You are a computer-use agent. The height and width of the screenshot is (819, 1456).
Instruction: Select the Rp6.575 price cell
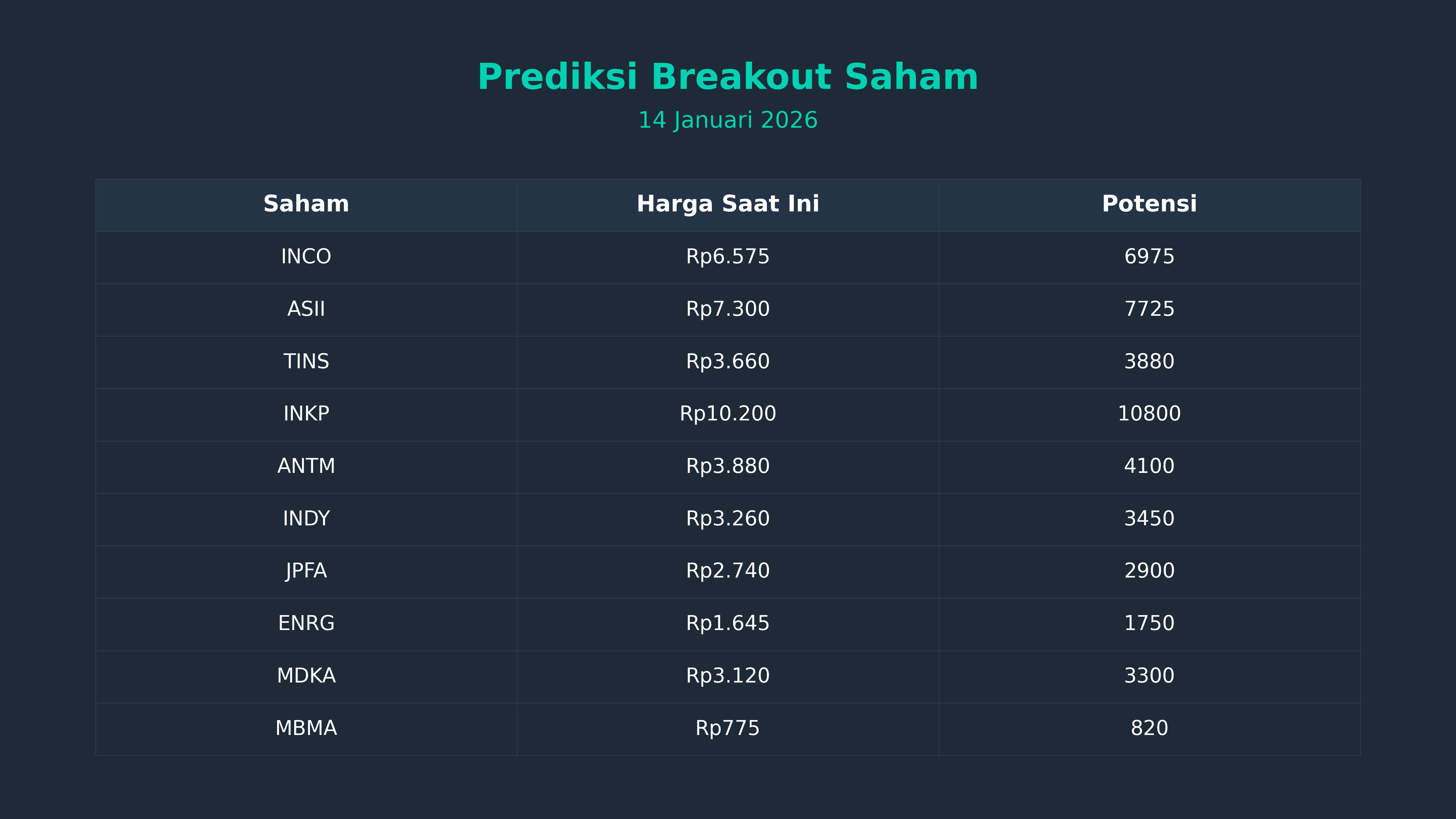727,257
